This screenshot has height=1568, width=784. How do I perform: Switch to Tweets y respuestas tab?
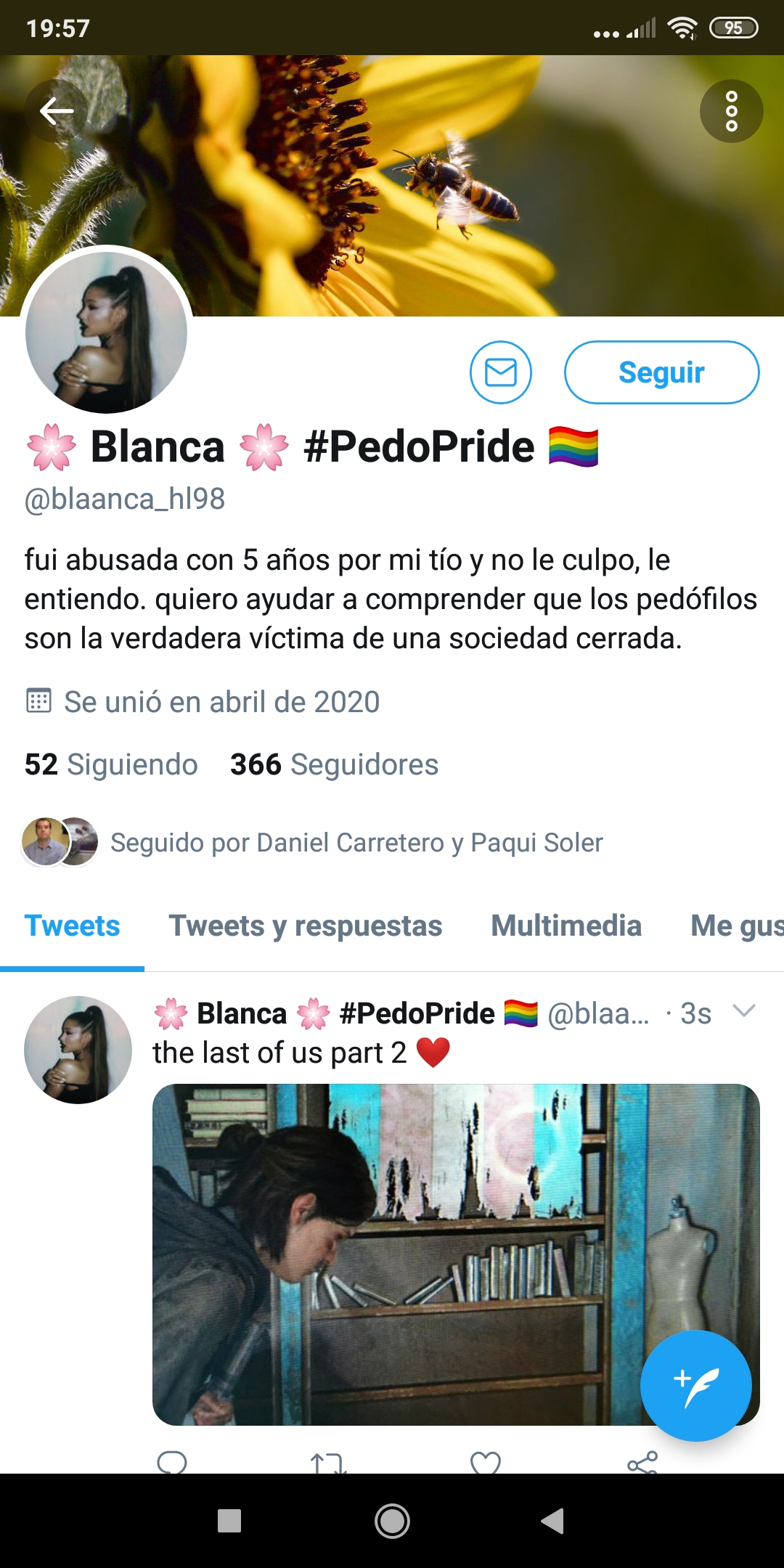click(x=306, y=926)
